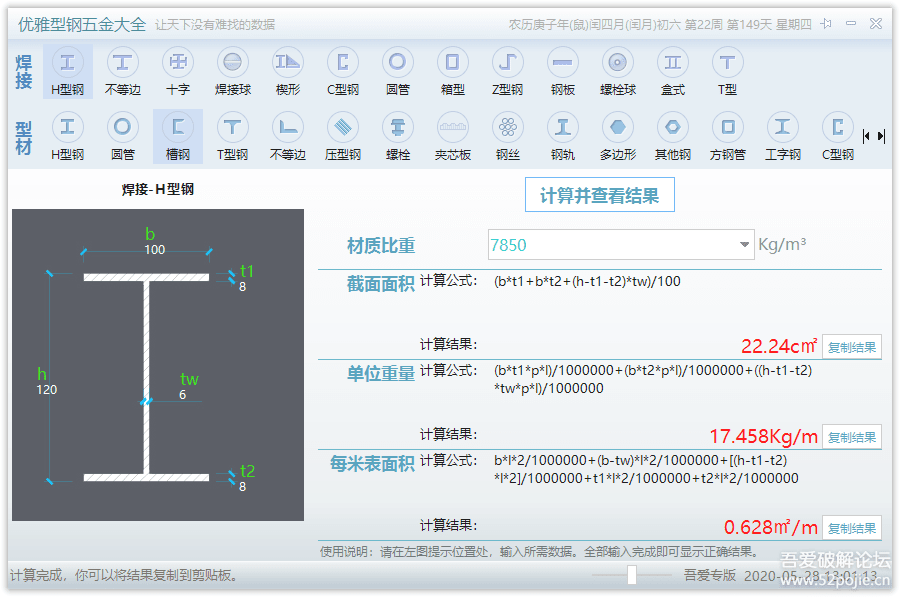Copy the 截面面积 result
The height and width of the screenshot is (597, 900).
pyautogui.click(x=851, y=346)
